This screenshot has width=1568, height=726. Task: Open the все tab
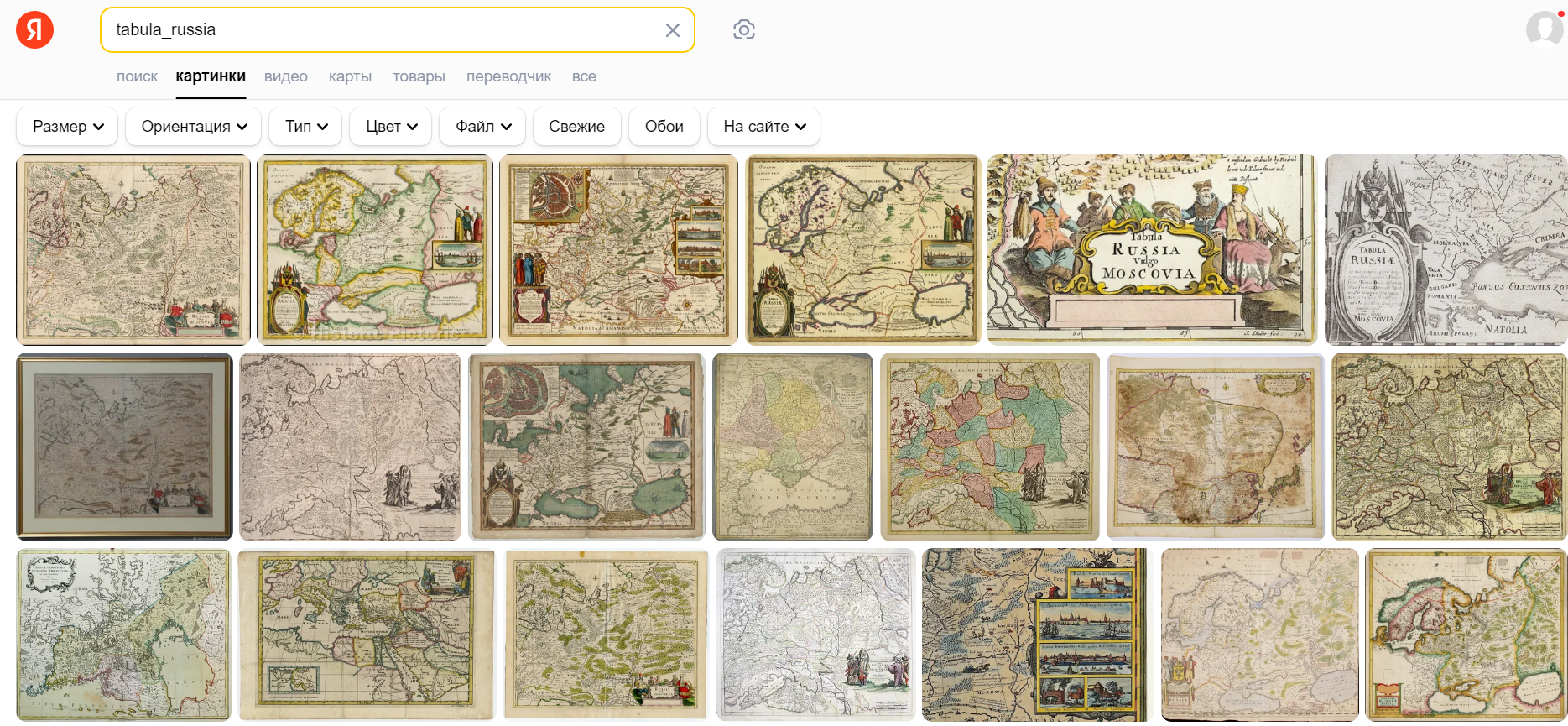[584, 76]
